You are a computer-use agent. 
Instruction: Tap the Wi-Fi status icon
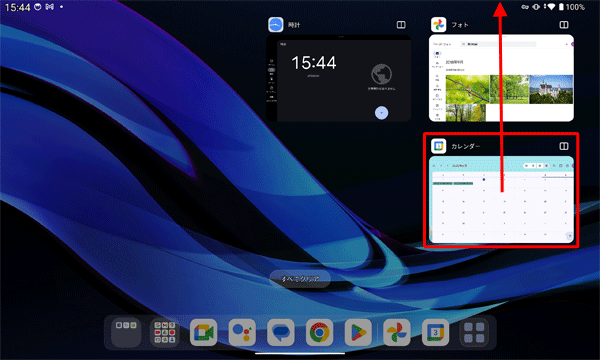click(551, 7)
